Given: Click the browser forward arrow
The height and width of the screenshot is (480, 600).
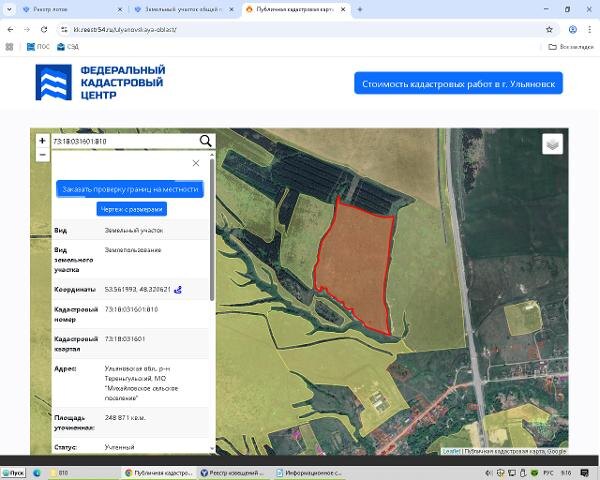Looking at the screenshot, I should click(27, 29).
